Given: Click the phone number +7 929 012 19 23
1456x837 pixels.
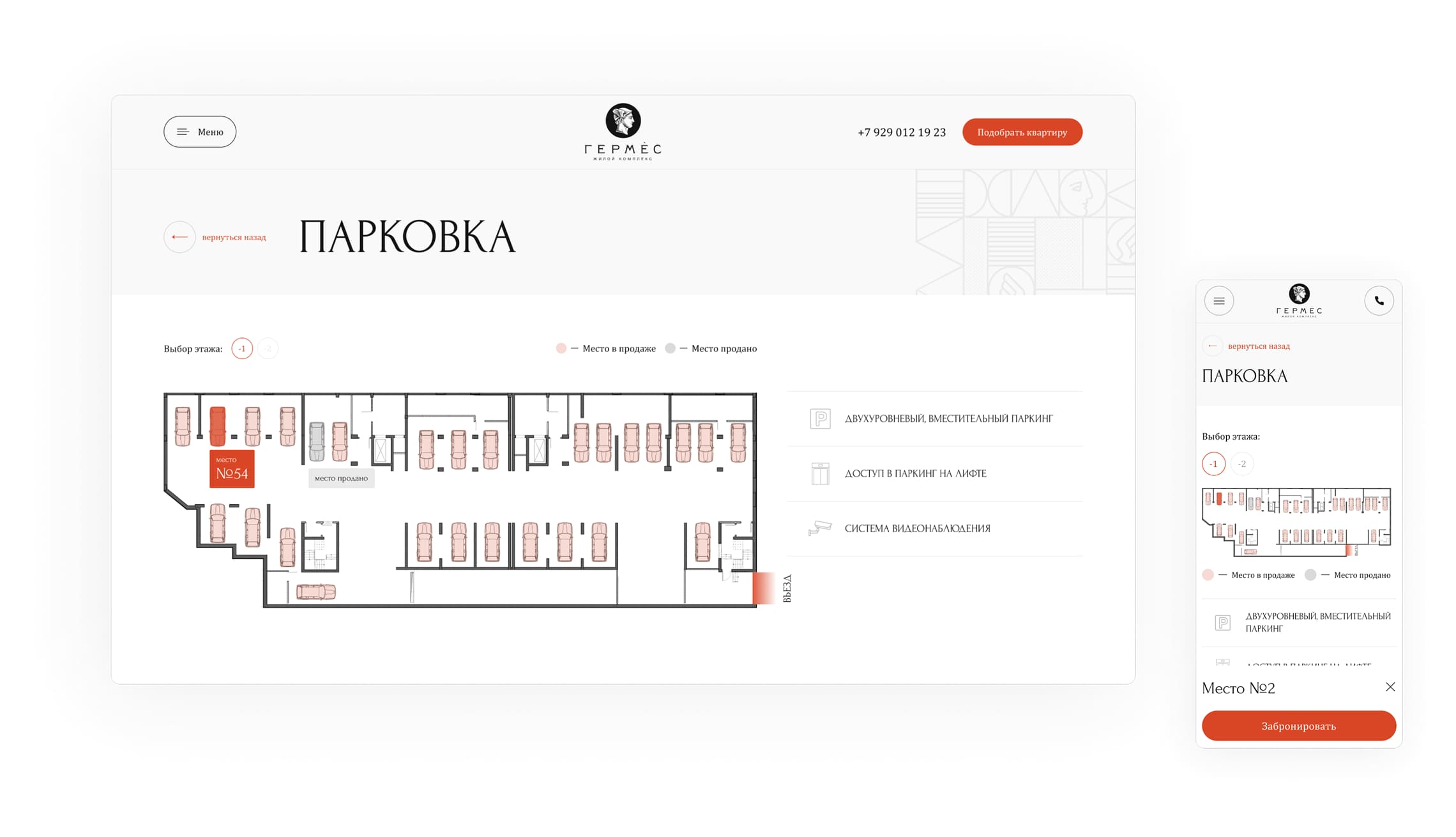Looking at the screenshot, I should 901,132.
